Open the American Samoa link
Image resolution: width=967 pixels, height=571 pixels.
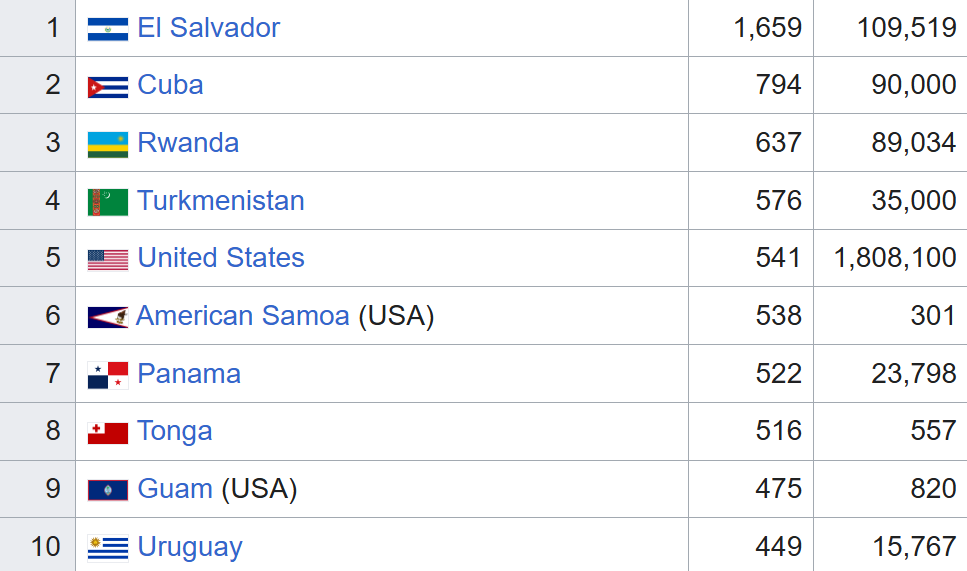[x=242, y=316]
